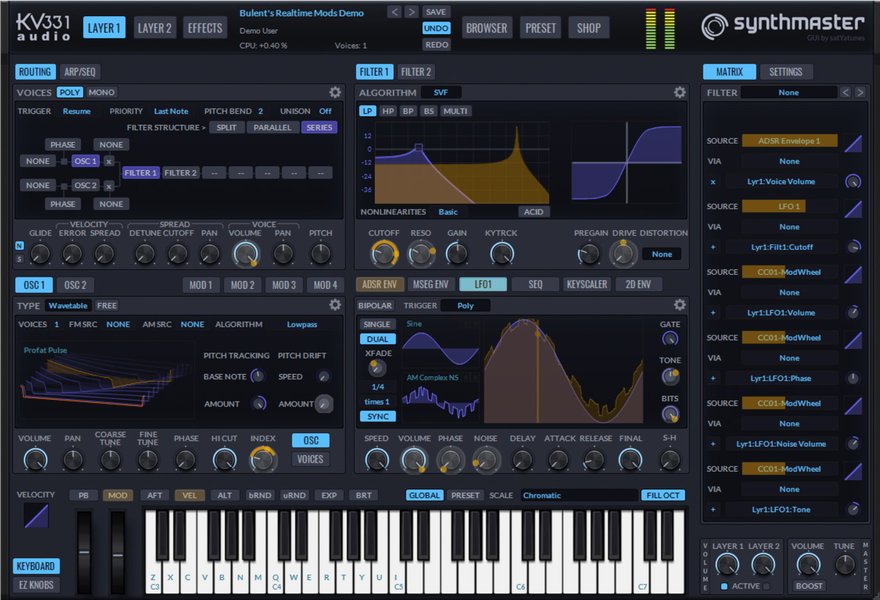Open the Algorithm panel settings gear
The image size is (880, 600).
(679, 92)
